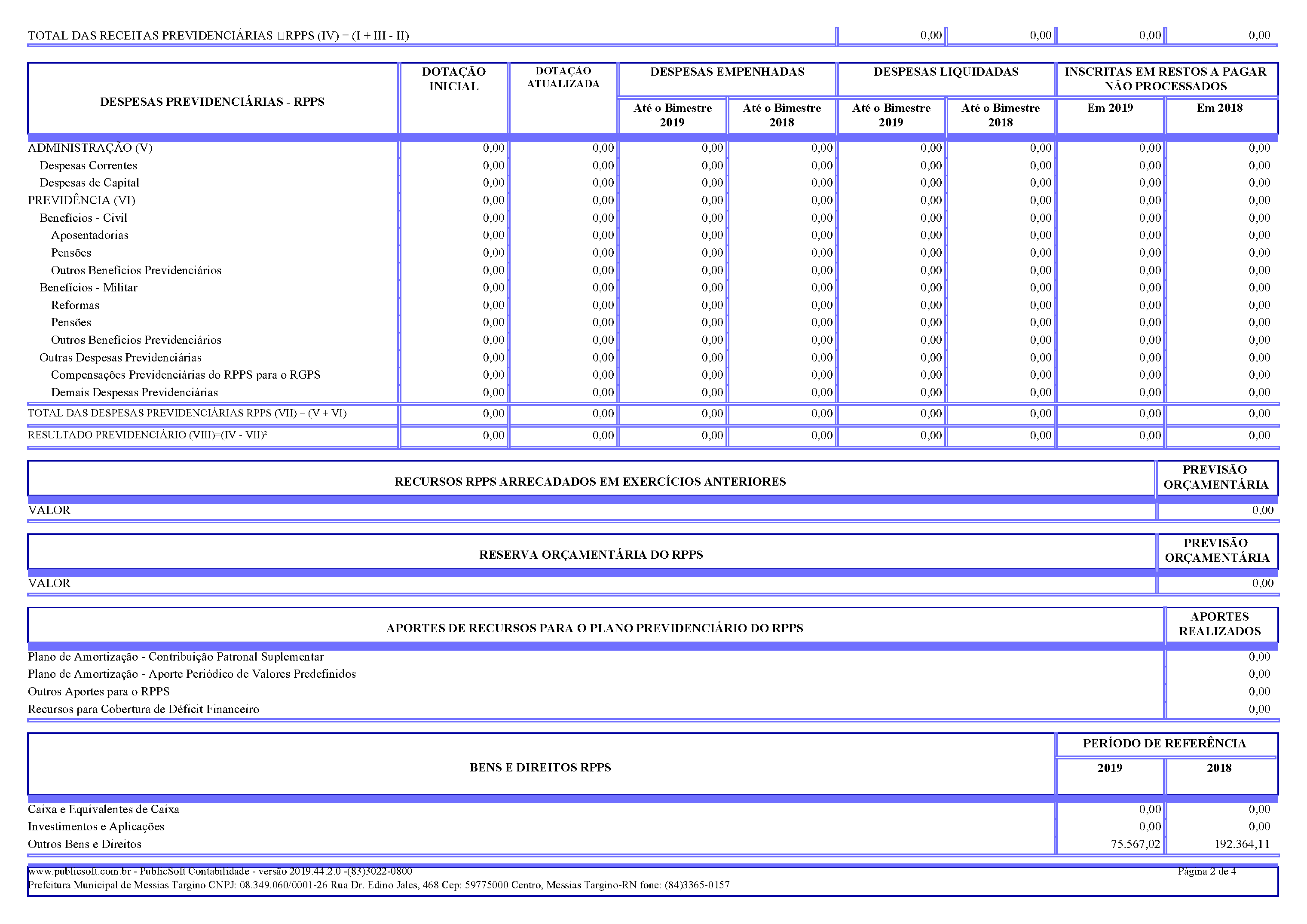1307x924 pixels.
Task: Click the ADMINISTRAÇÃO (V) row label
Action: click(90, 148)
